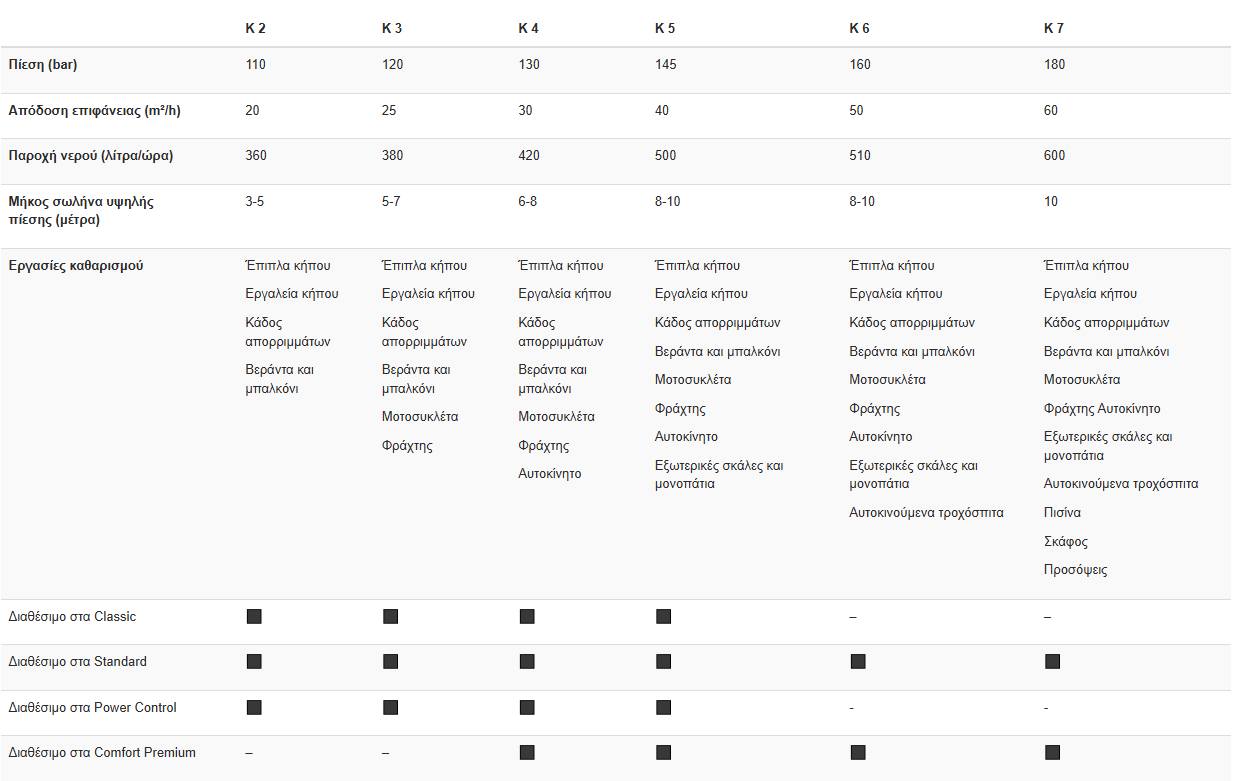Click the Standard availability square for K 7
Screen dimensions: 1233x781
click(1052, 662)
